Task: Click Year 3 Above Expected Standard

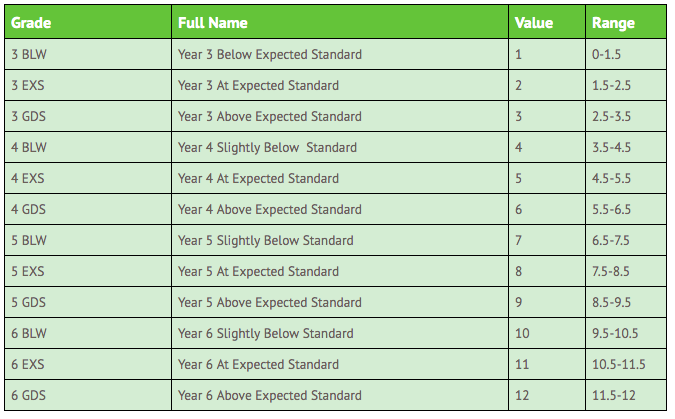Action: (x=270, y=116)
